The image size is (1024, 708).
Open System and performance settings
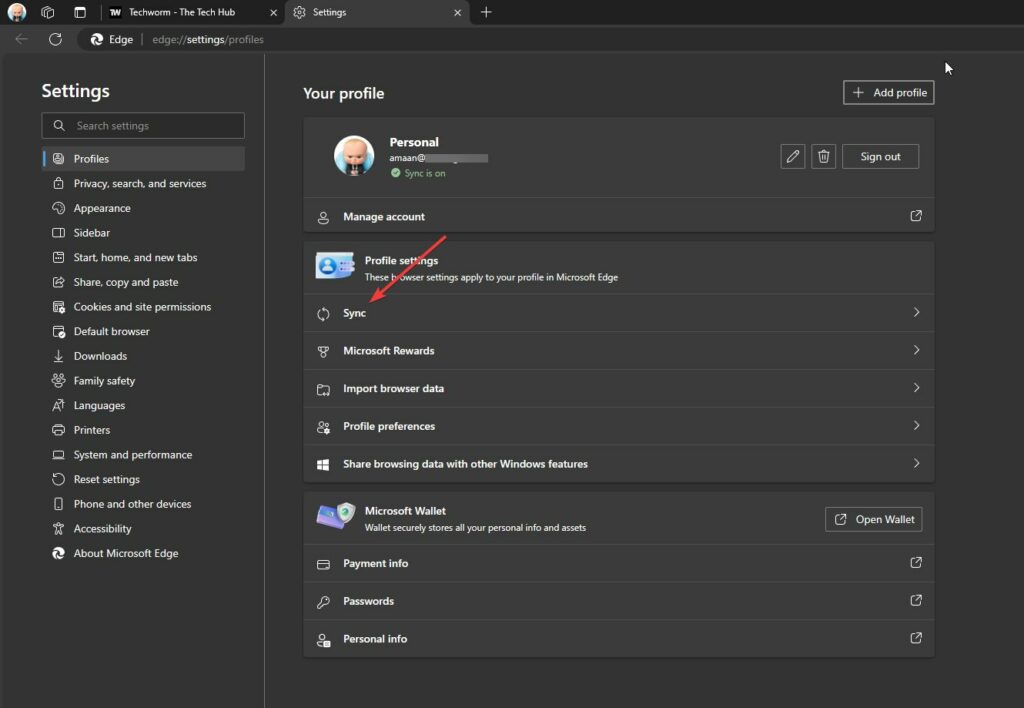[x=144, y=455]
